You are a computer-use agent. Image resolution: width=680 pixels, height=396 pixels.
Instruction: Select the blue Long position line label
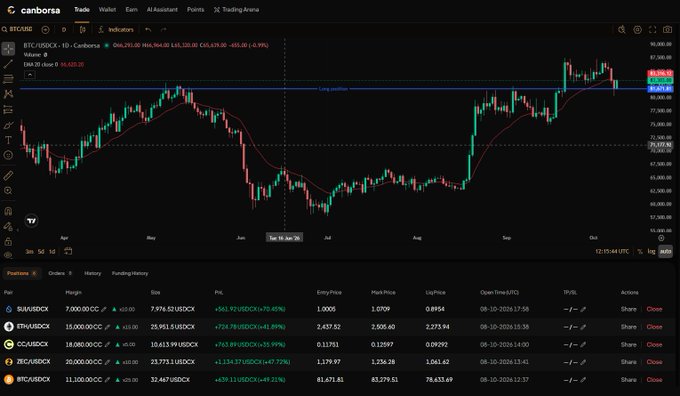(x=333, y=89)
